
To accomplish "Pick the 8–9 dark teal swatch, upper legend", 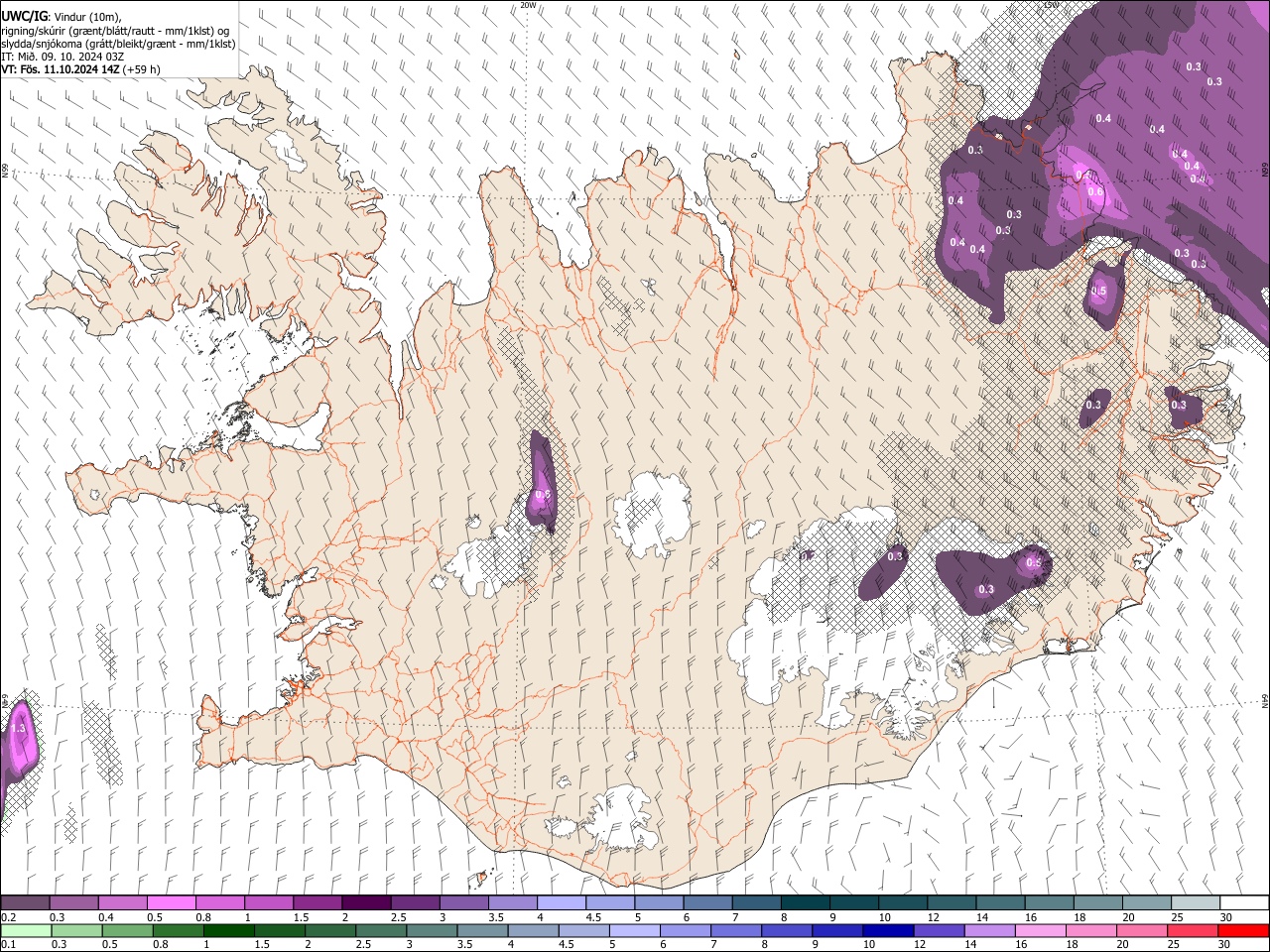I will (806, 903).
